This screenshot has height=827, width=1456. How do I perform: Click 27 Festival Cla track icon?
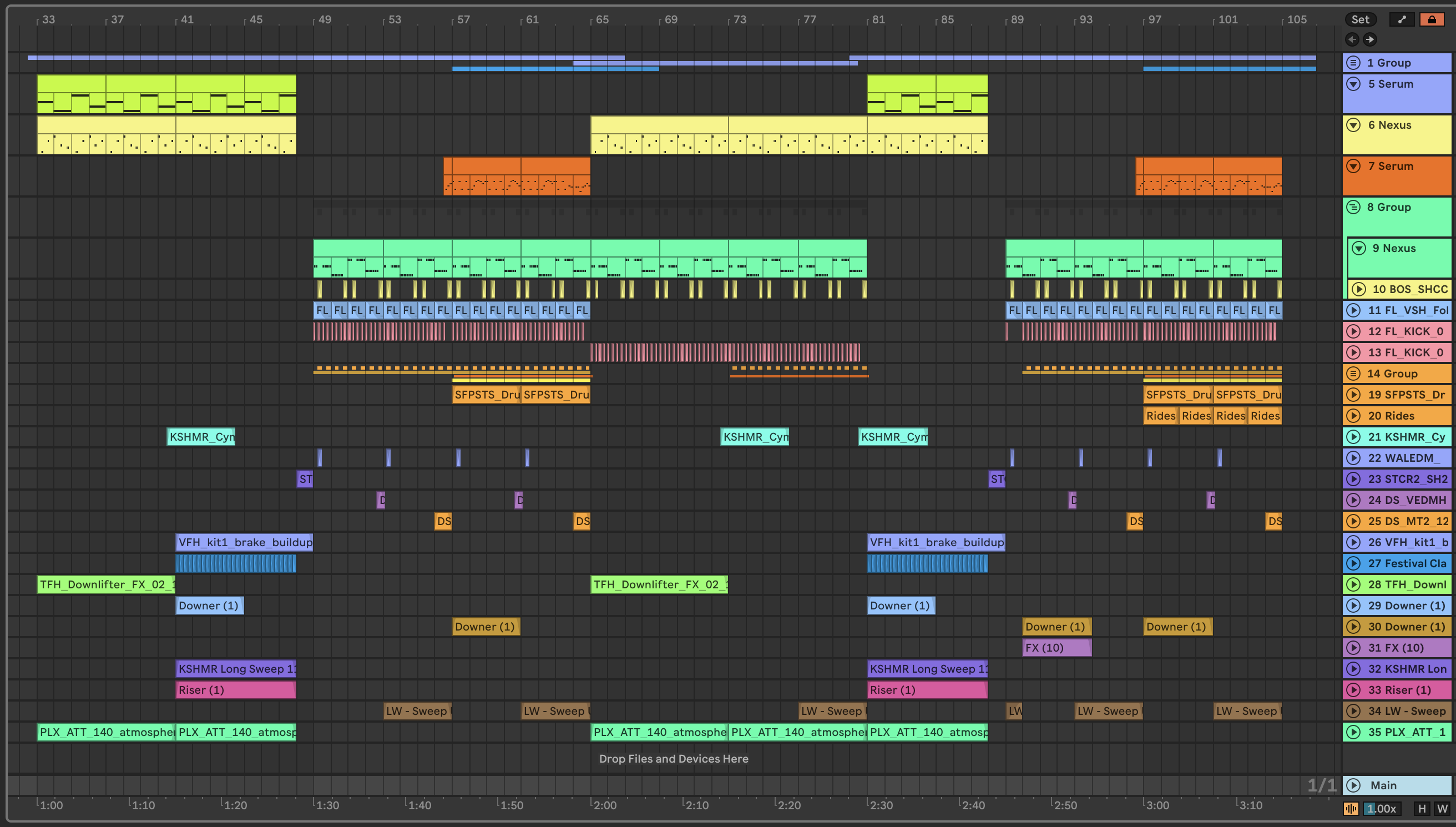click(1354, 563)
